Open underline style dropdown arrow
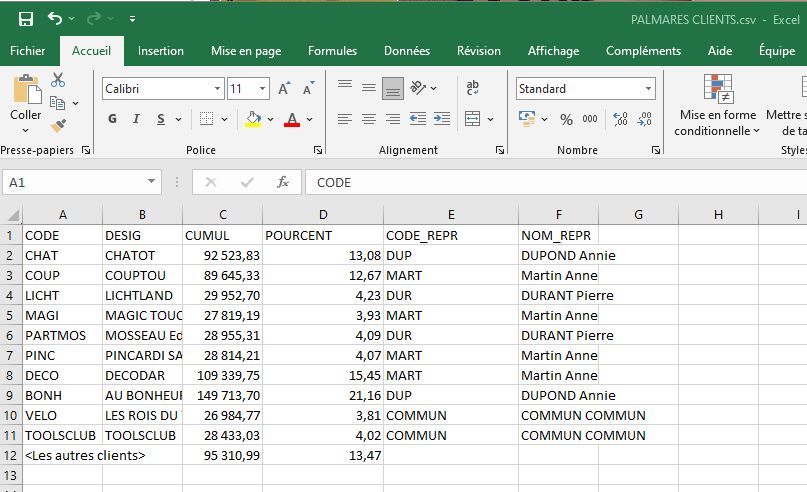This screenshot has width=807, height=492. click(179, 119)
